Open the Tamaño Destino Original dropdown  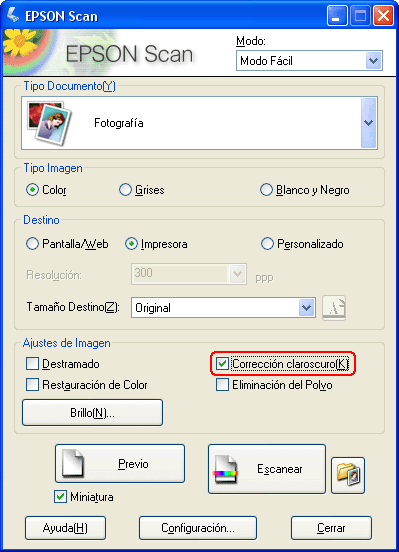pos(223,308)
